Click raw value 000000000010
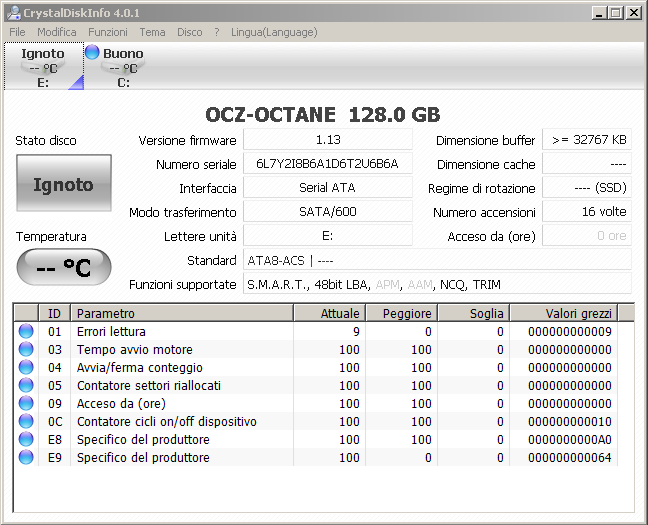This screenshot has height=525, width=648. (x=569, y=422)
